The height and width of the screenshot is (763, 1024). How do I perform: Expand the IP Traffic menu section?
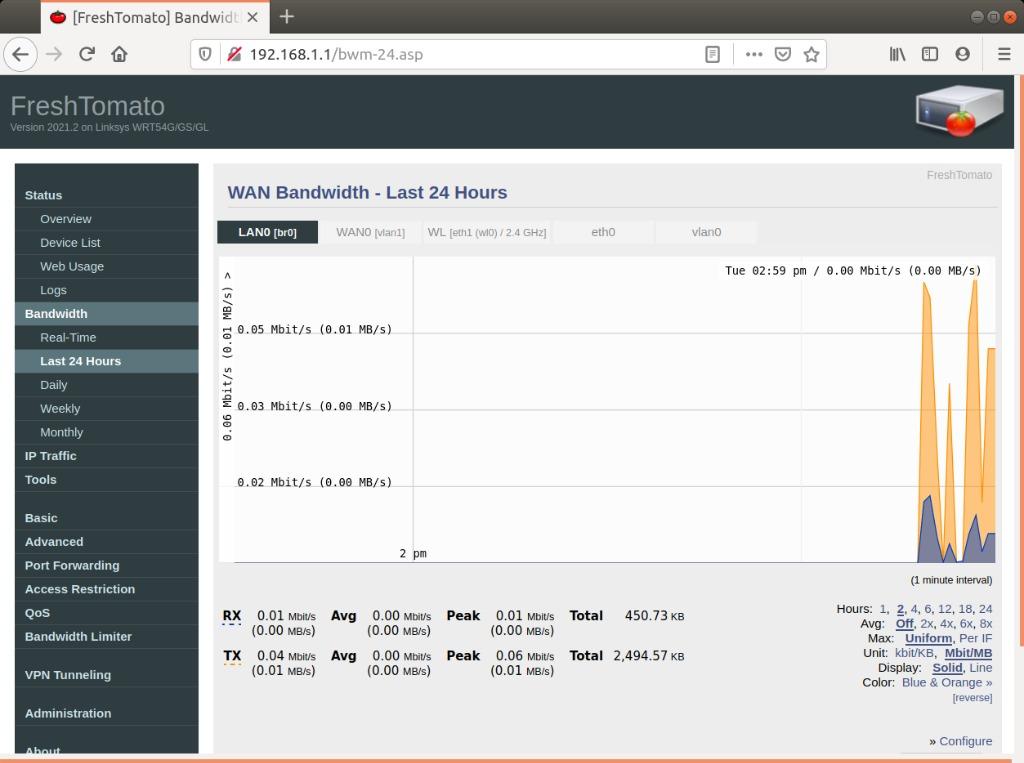point(51,456)
